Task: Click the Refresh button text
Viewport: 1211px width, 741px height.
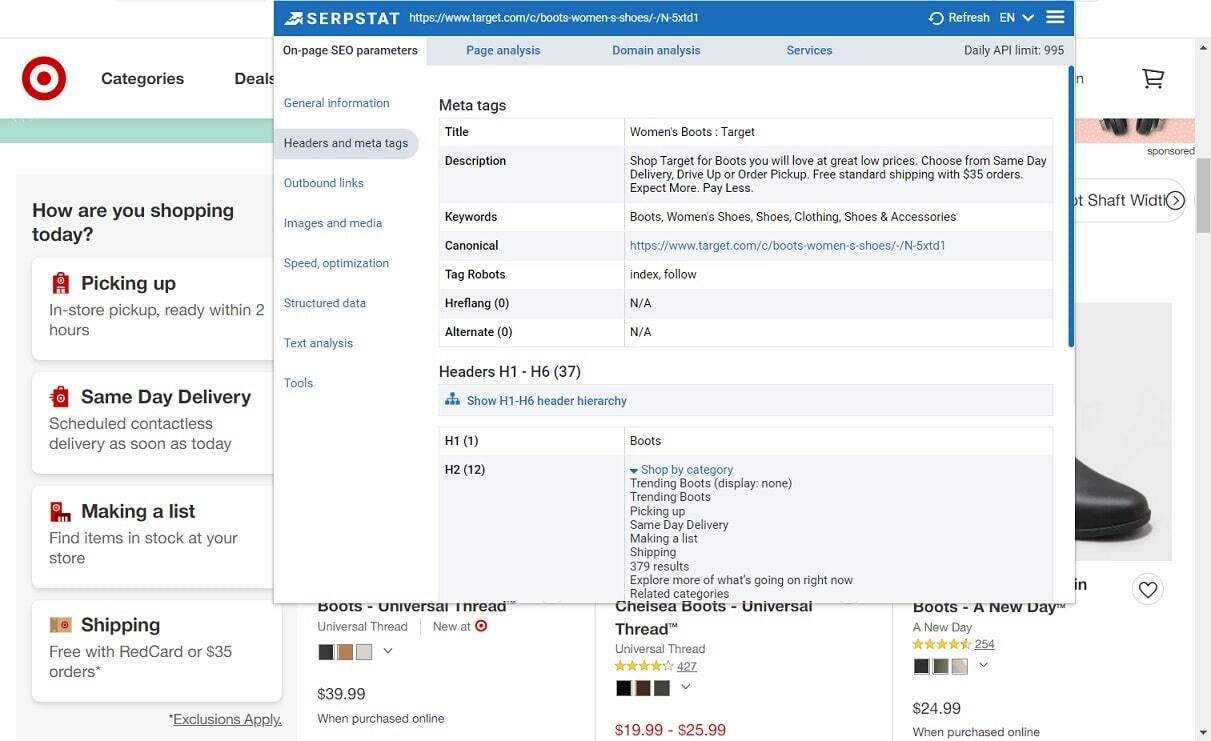Action: (x=969, y=18)
